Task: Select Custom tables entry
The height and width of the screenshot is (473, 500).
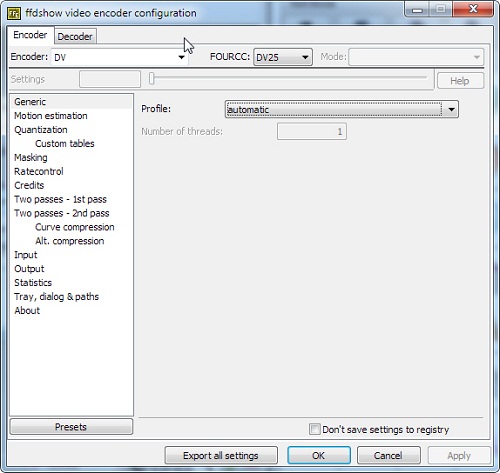Action: [65, 144]
